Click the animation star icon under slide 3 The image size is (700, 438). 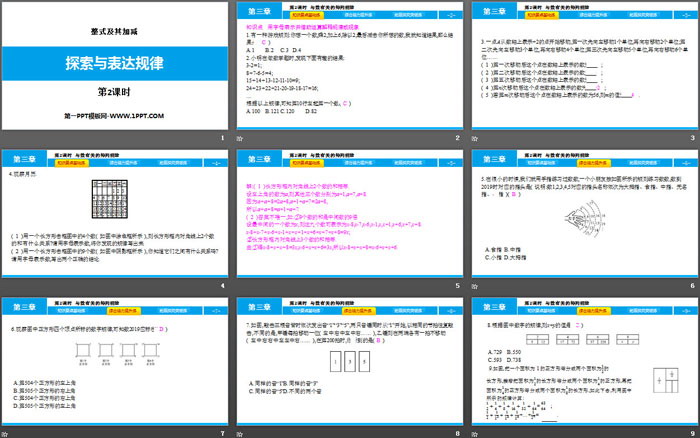475,138
